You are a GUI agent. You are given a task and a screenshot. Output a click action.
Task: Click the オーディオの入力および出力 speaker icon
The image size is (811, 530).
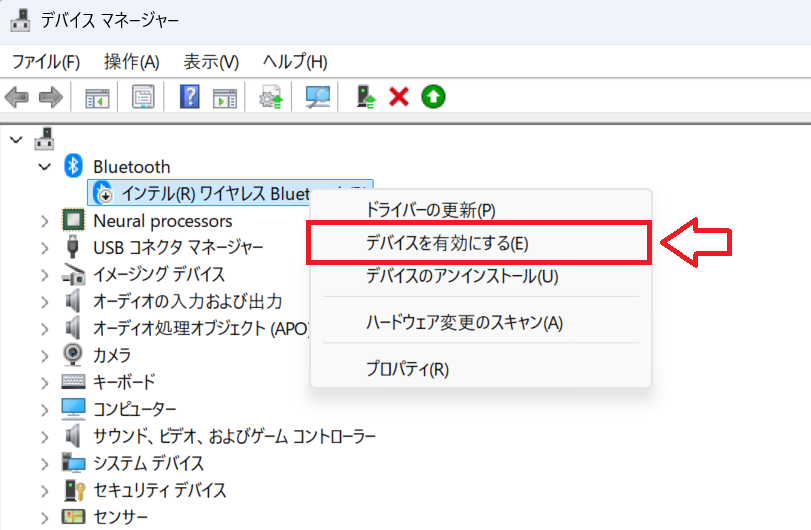click(x=73, y=301)
